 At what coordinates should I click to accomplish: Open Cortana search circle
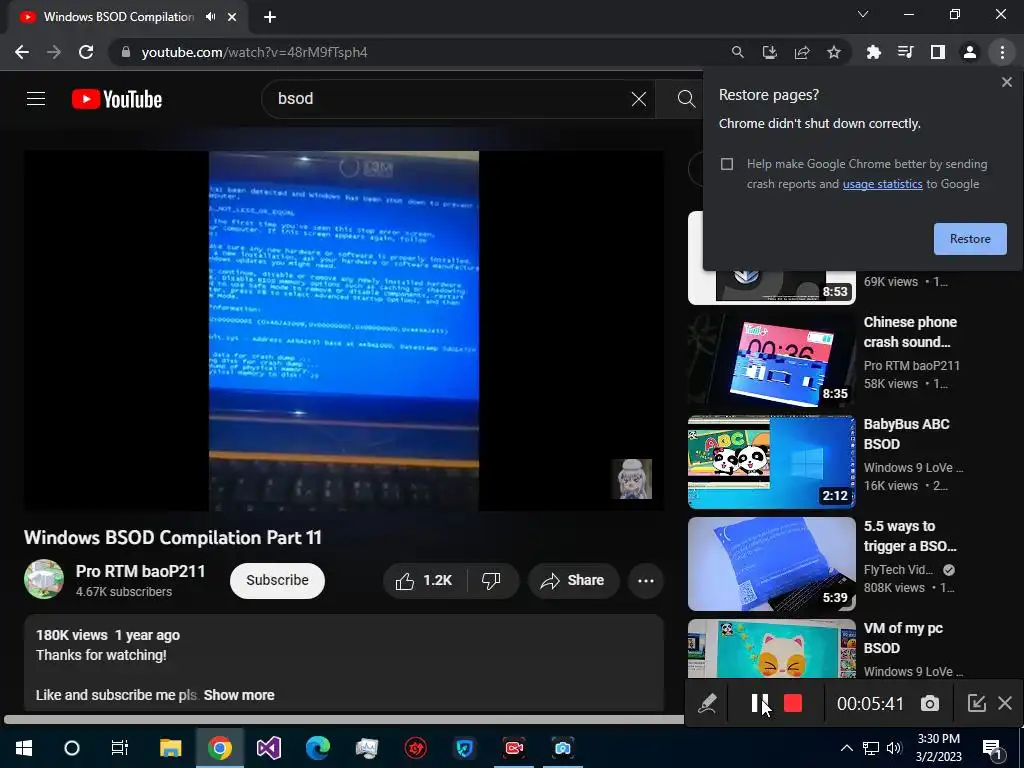[72, 748]
